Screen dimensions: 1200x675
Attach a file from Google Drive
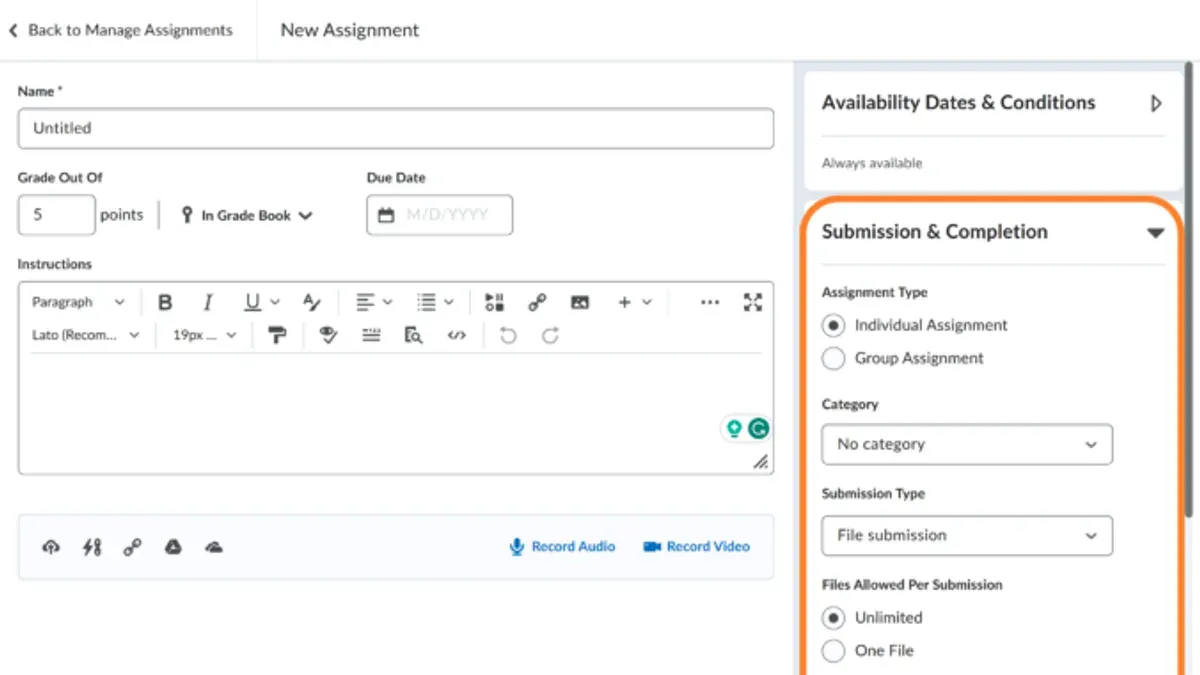(x=173, y=547)
